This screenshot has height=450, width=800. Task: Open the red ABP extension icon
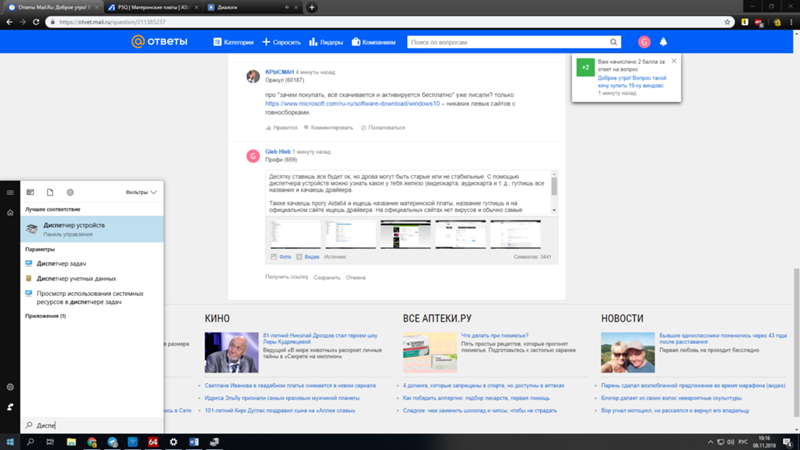759,22
